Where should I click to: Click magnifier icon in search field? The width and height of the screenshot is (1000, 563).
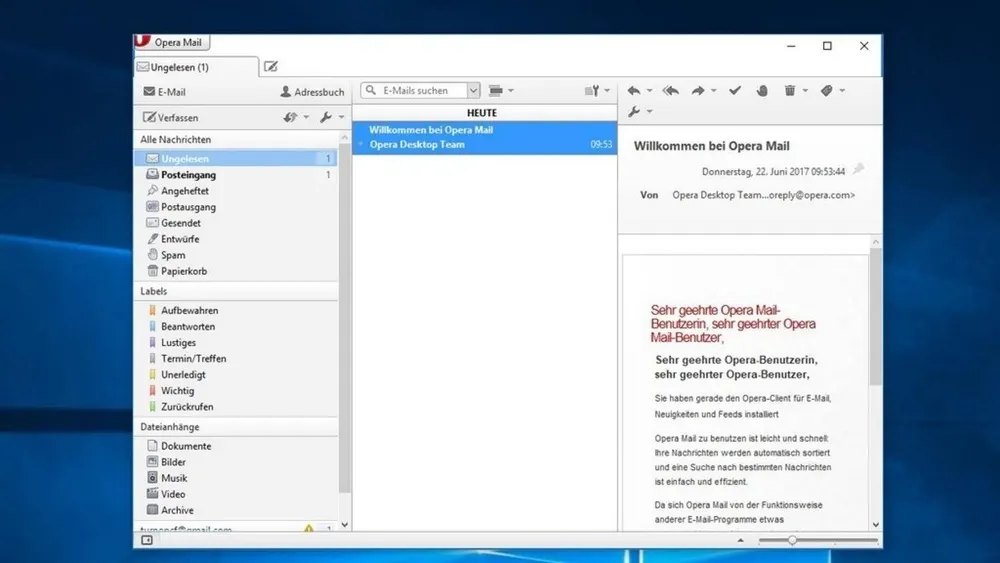(x=371, y=91)
